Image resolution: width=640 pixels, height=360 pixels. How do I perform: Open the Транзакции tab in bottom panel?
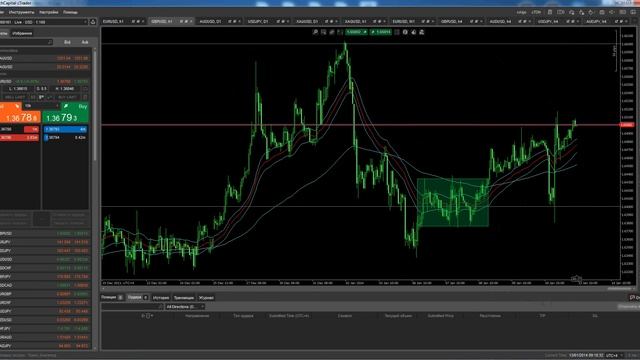coord(184,298)
